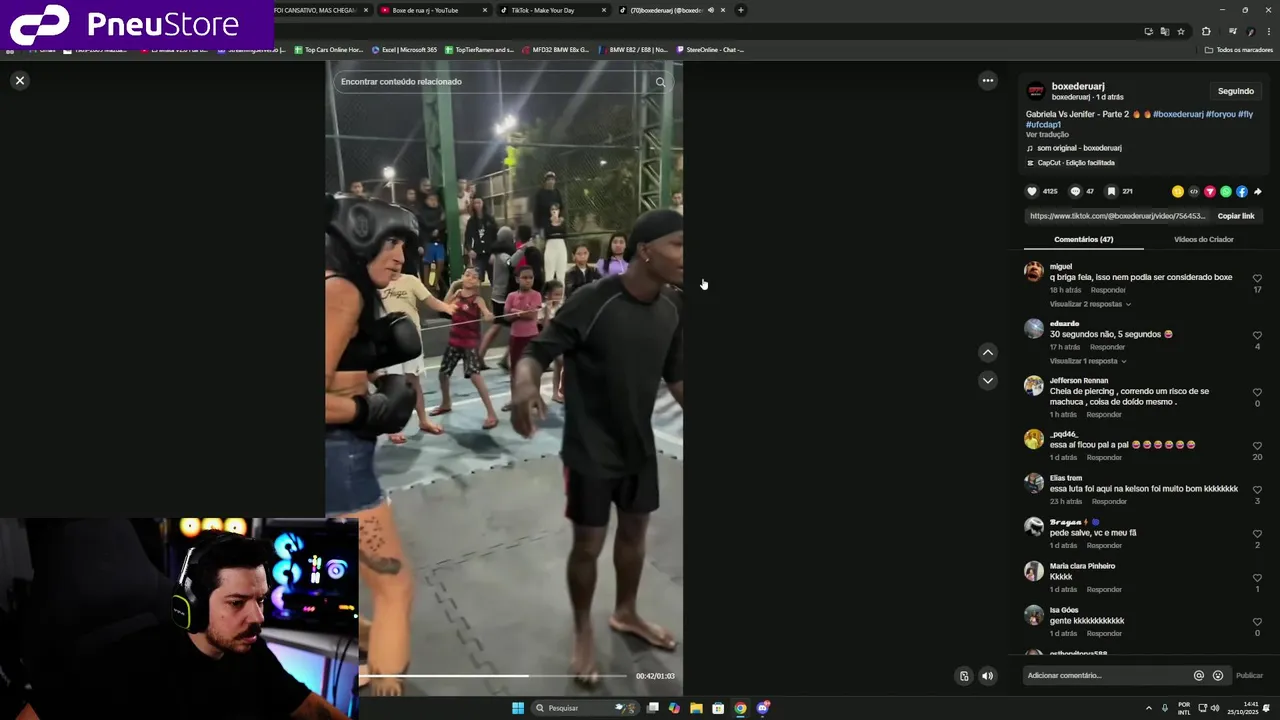The width and height of the screenshot is (1280, 720).
Task: Select the 'Comentários (47)' tab
Action: coord(1083,239)
